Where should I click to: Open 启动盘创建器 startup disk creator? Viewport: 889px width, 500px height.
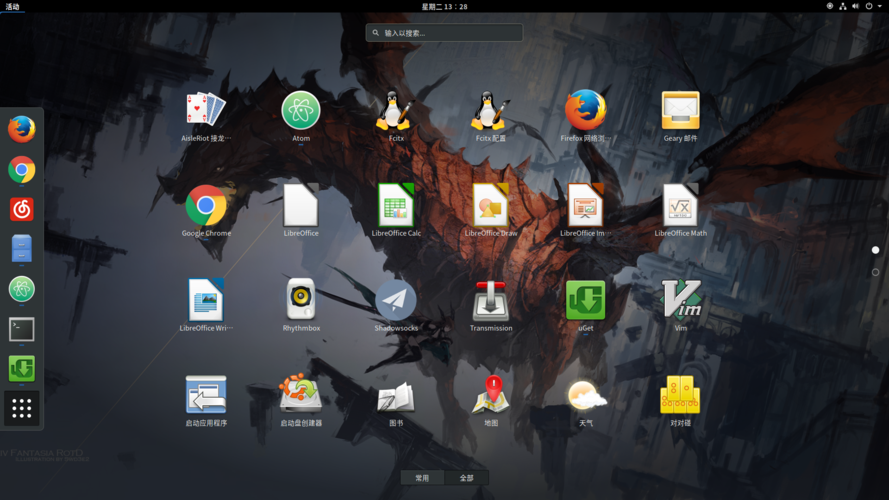(x=300, y=401)
